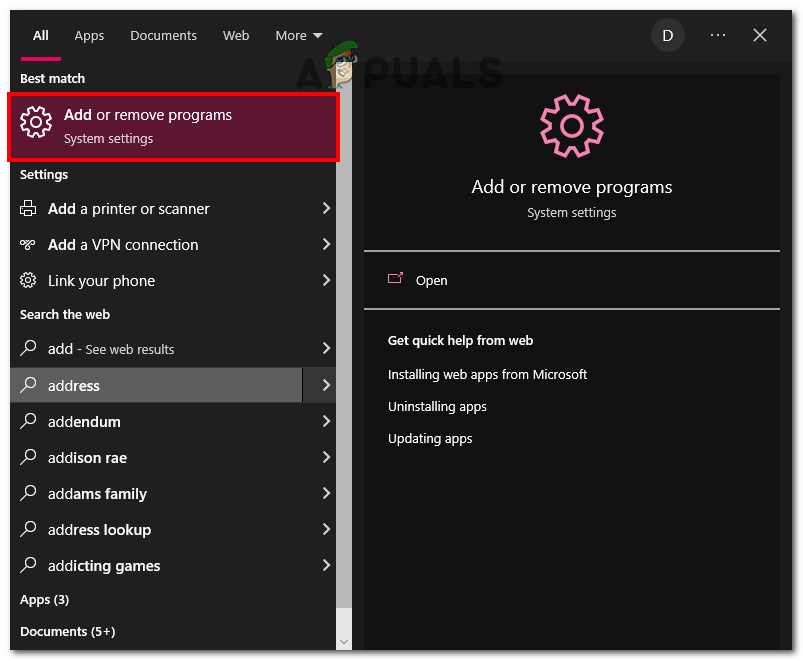Click the printer icon for Add a printer
This screenshot has width=803, height=661.
28,208
